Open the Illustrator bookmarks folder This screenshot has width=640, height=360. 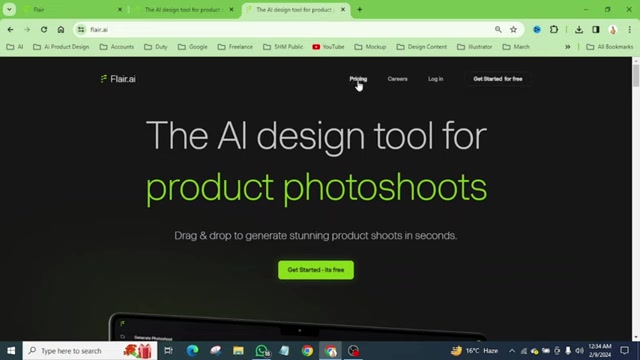click(x=475, y=47)
